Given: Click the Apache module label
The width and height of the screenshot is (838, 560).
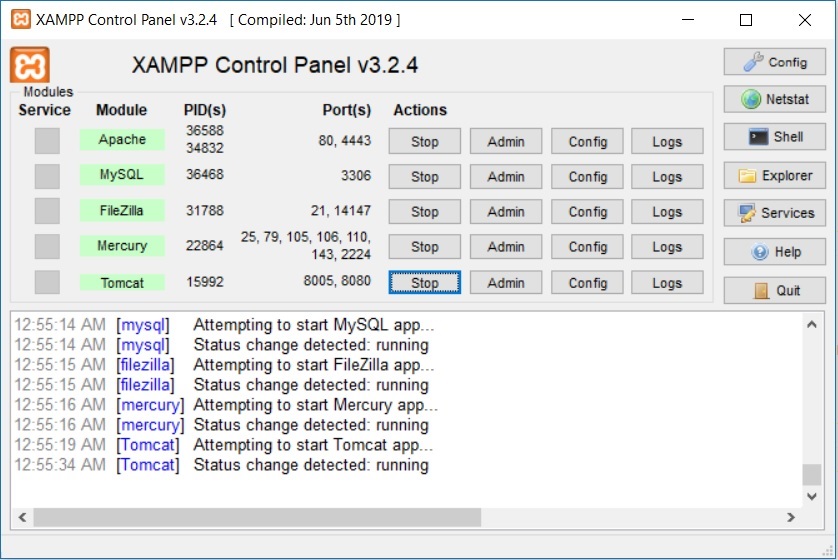Looking at the screenshot, I should 122,139.
